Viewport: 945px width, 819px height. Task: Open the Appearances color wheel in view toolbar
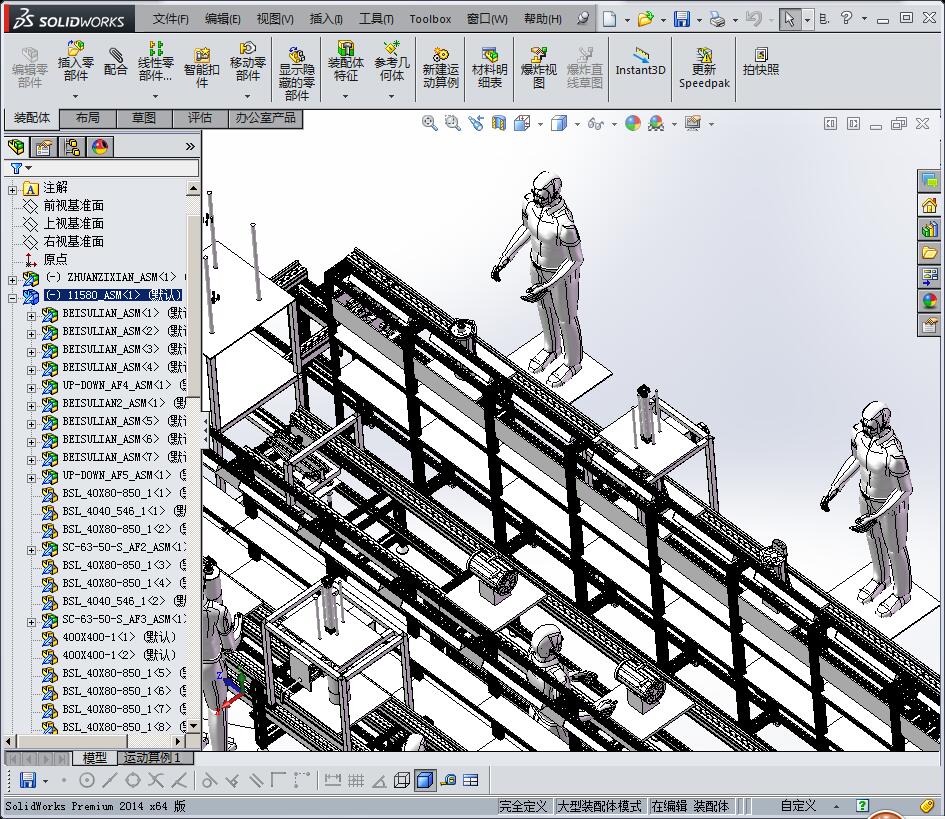632,123
